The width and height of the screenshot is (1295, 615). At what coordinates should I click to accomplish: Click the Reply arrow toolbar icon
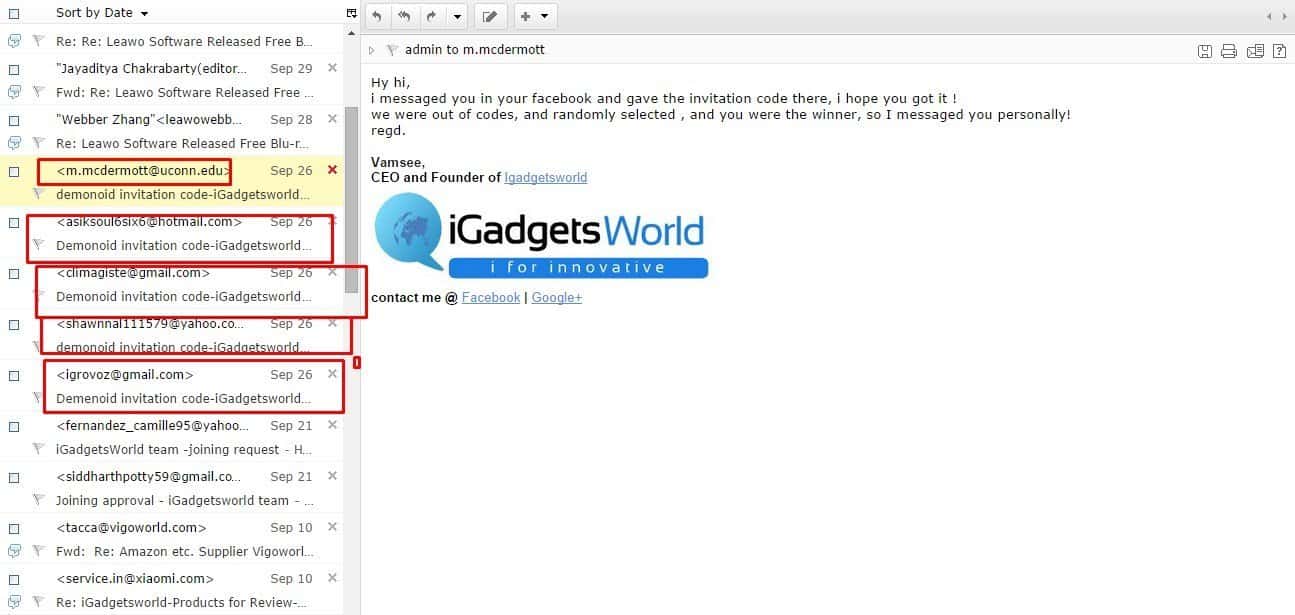click(x=377, y=16)
